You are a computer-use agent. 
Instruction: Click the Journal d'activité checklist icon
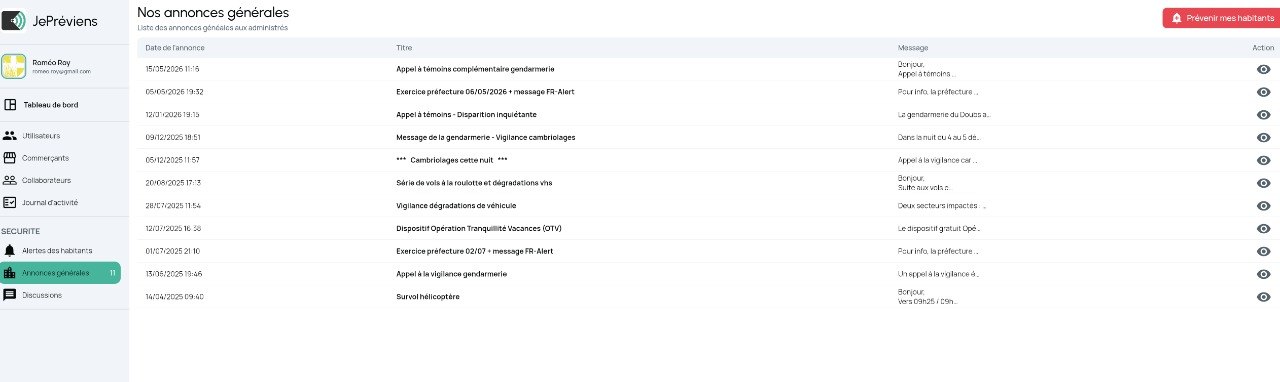tap(10, 203)
